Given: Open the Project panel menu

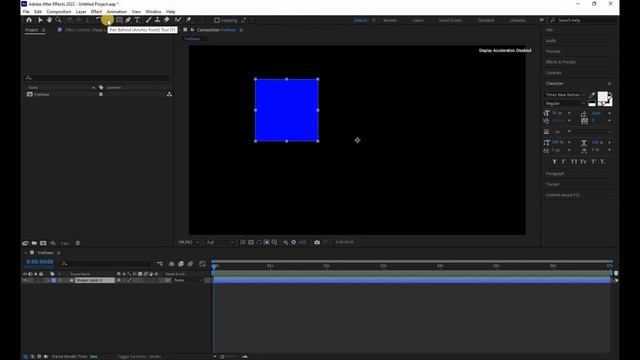Looking at the screenshot, I should [44, 30].
